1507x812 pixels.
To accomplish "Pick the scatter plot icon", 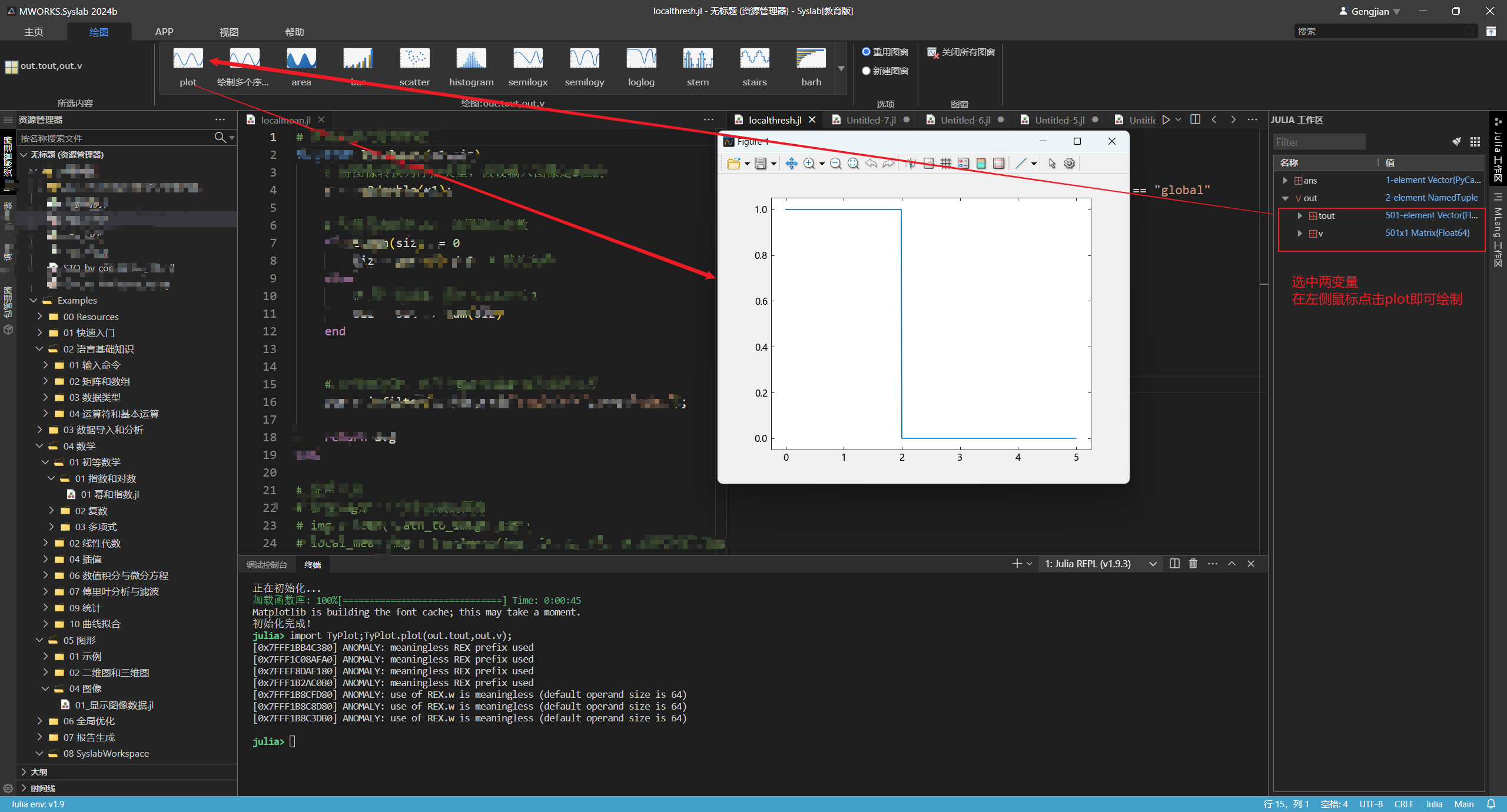I will (x=414, y=59).
